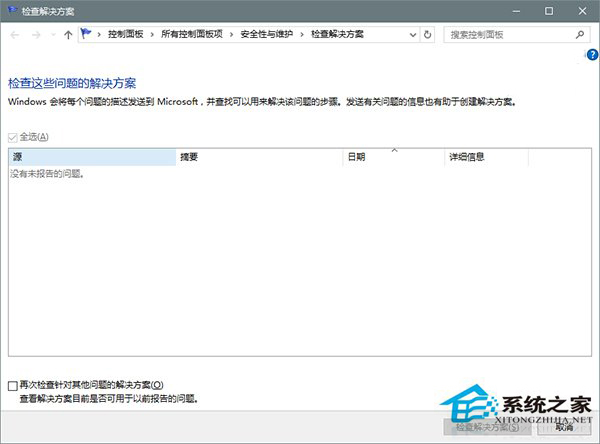Click the 取消 button
The height and width of the screenshot is (444, 600).
tap(564, 427)
